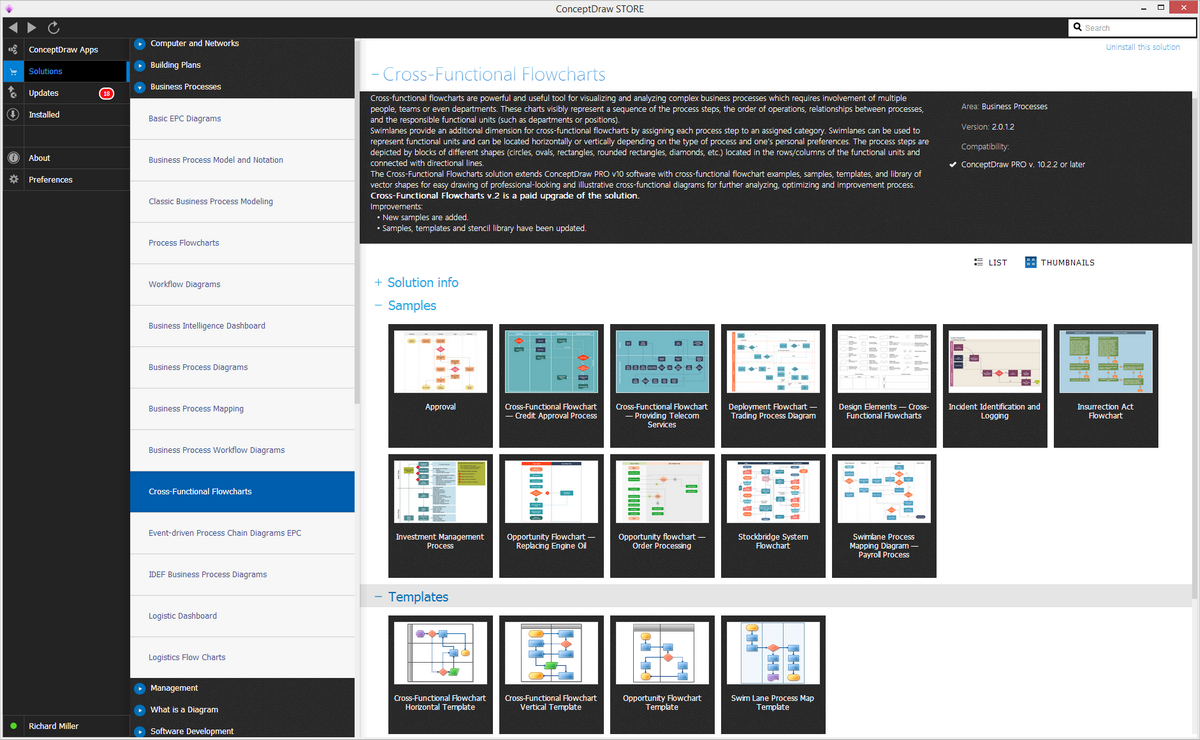Open IDEF Business Process Diagrams
This screenshot has width=1200, height=740.
pos(242,575)
